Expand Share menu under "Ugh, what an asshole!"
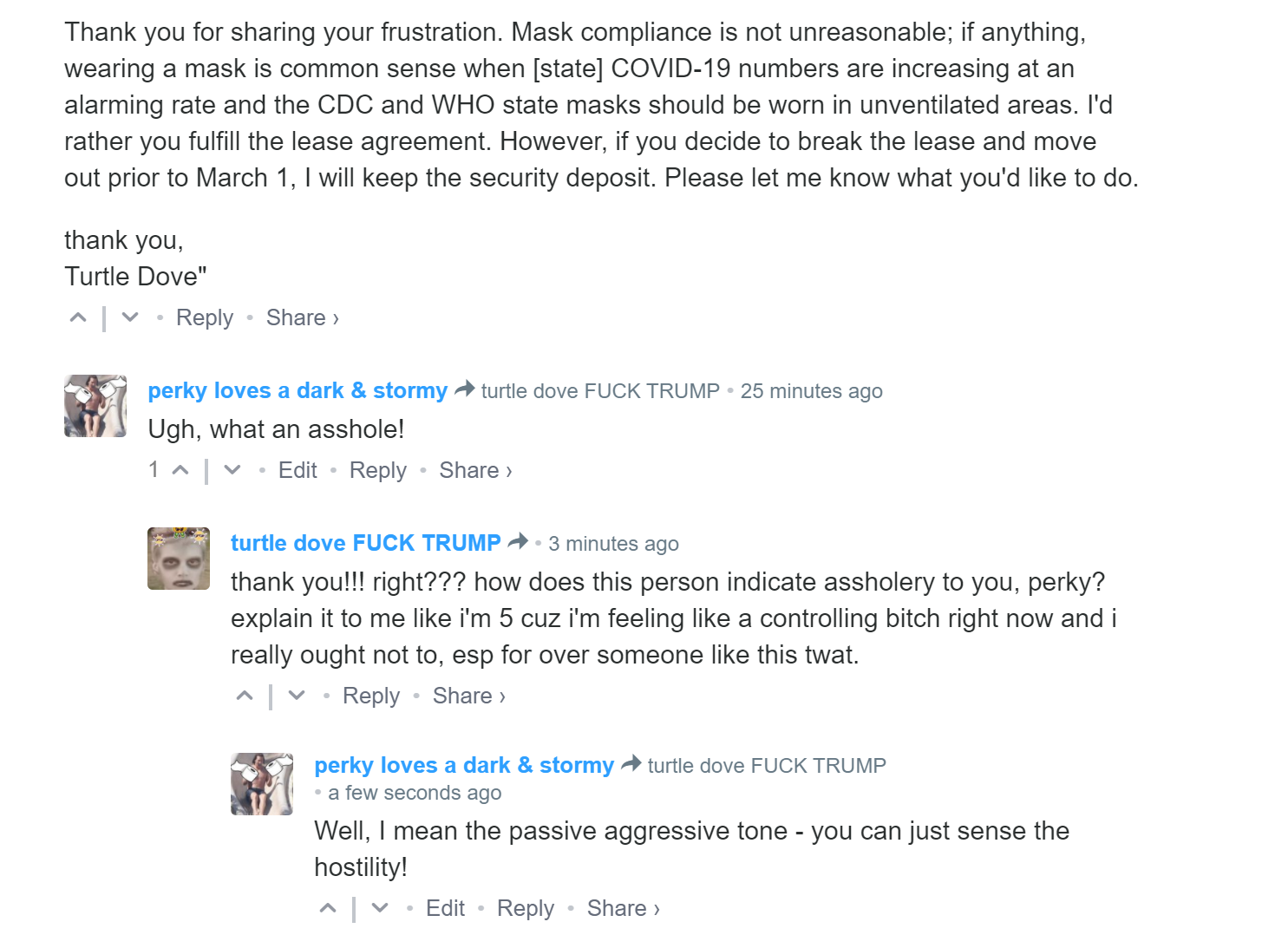This screenshot has height=948, width=1288. pyautogui.click(x=475, y=471)
